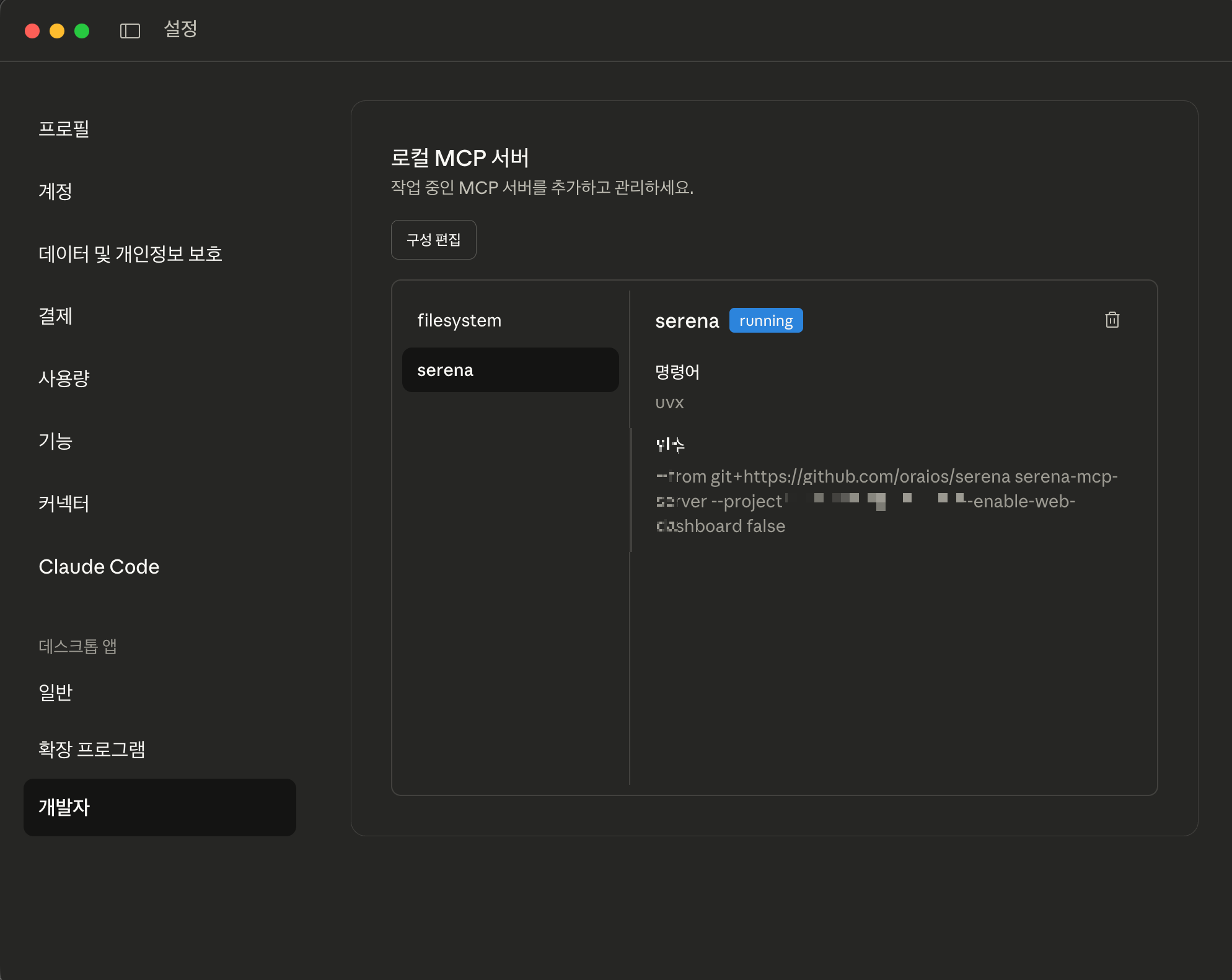The width and height of the screenshot is (1232, 980).
Task: Select the filesystem server in list
Action: (459, 320)
